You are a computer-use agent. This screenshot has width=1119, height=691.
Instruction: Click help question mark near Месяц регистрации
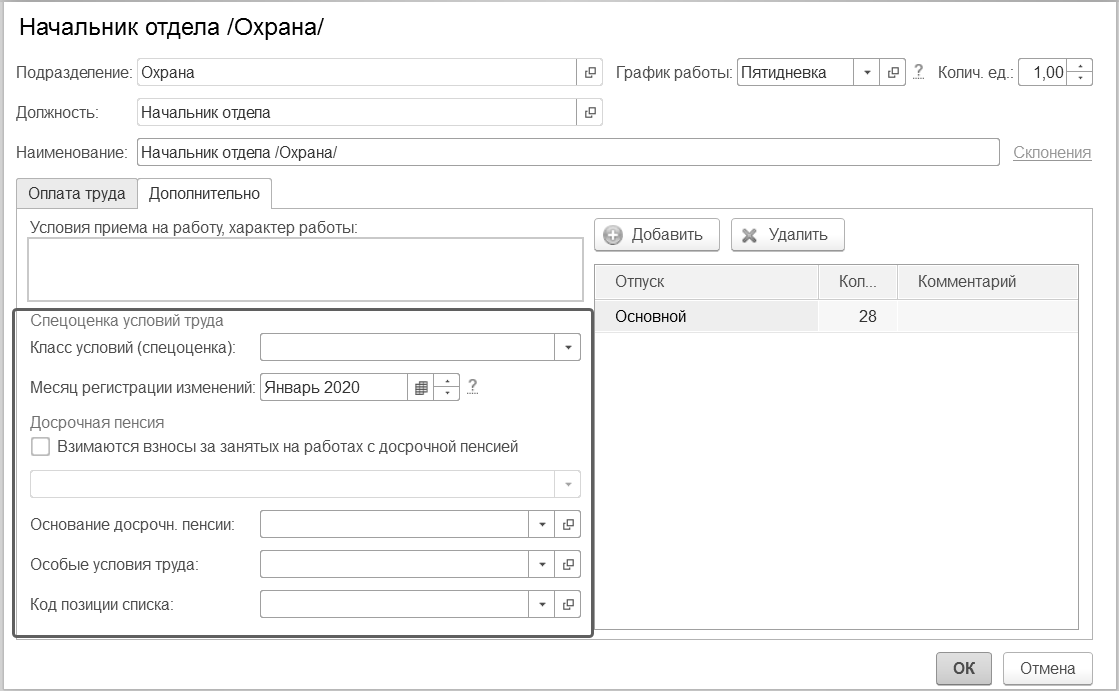click(473, 387)
